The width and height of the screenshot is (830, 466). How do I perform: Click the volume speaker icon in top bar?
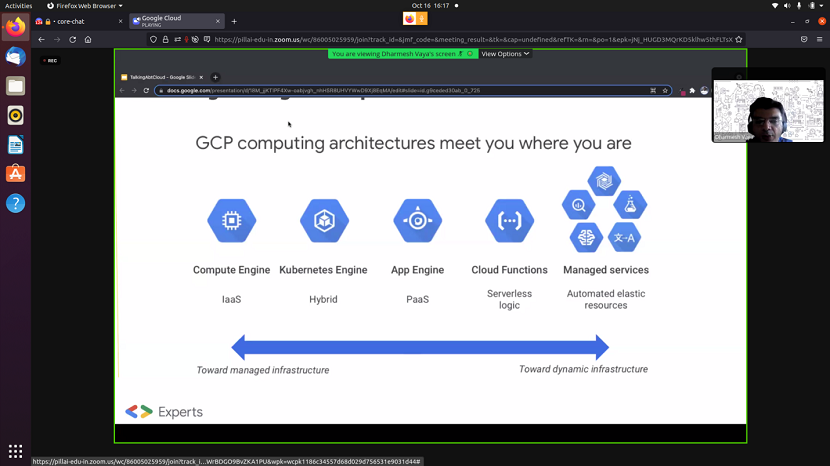(787, 6)
